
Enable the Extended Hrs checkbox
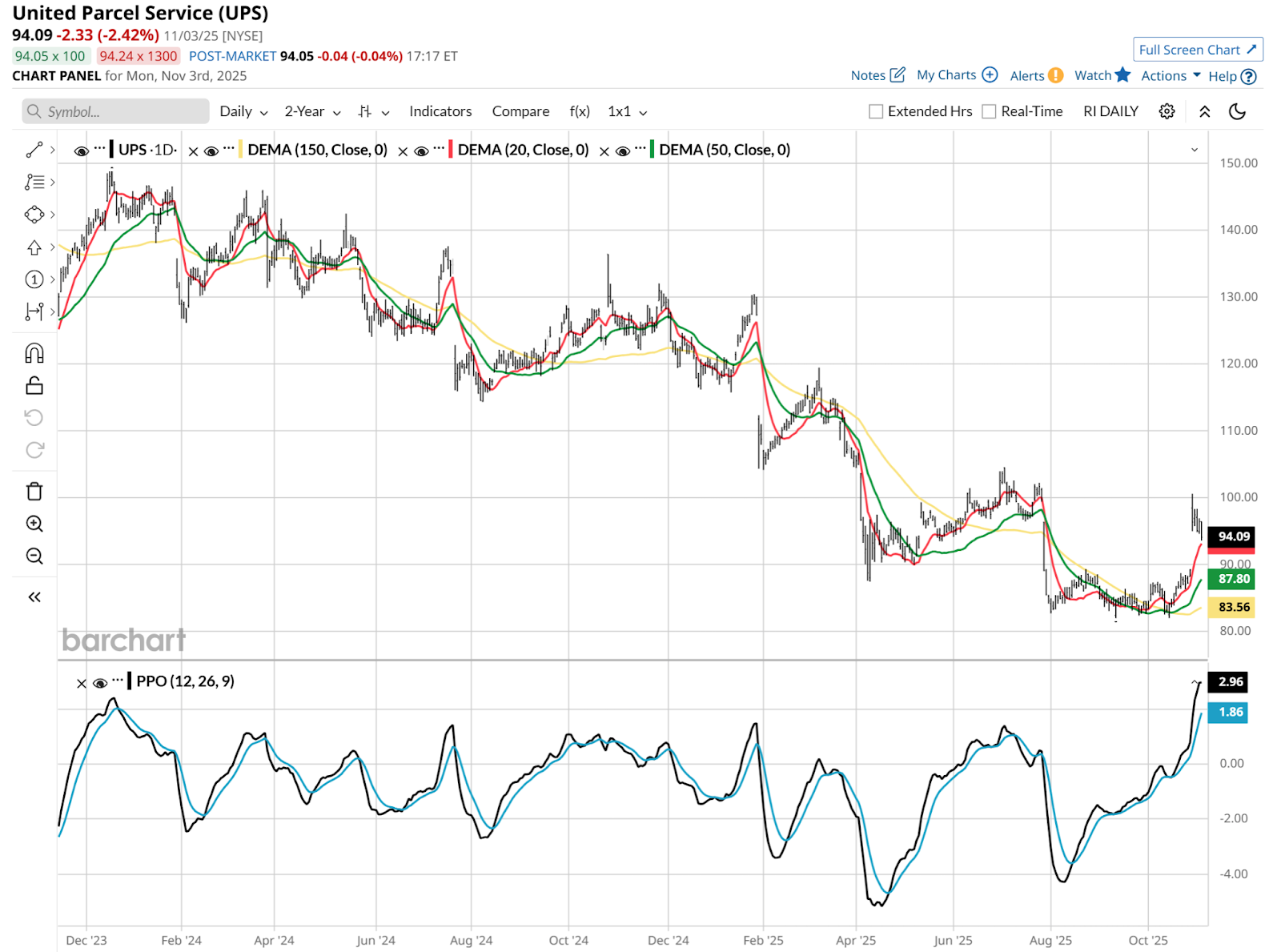[x=876, y=111]
